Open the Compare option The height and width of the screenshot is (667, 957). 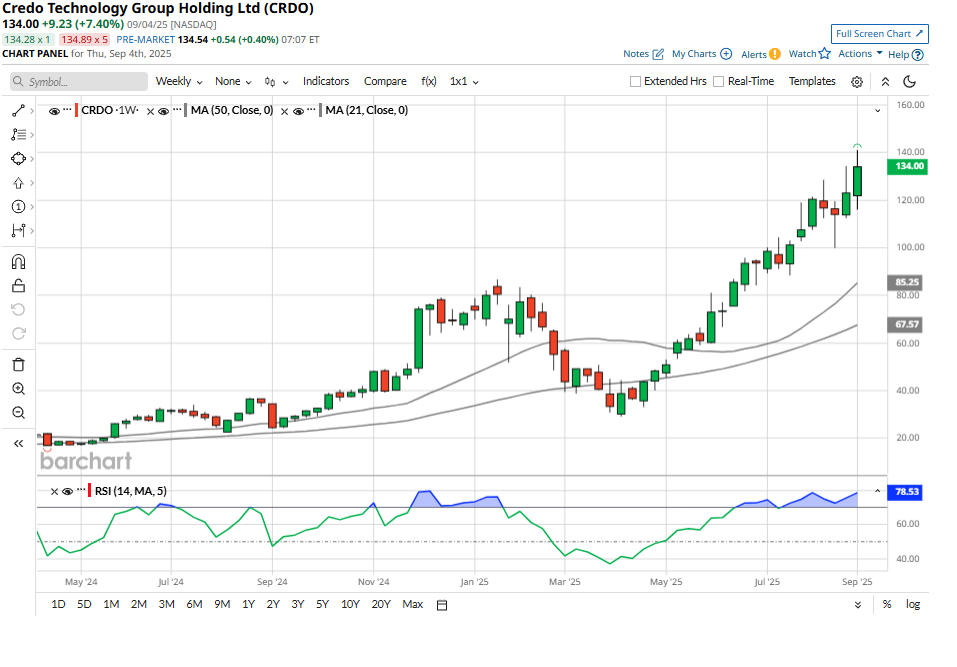(385, 81)
